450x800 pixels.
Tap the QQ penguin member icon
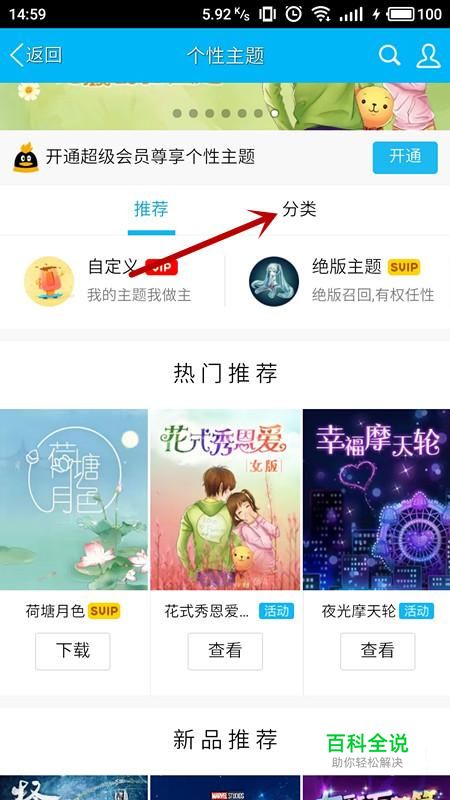(x=26, y=158)
